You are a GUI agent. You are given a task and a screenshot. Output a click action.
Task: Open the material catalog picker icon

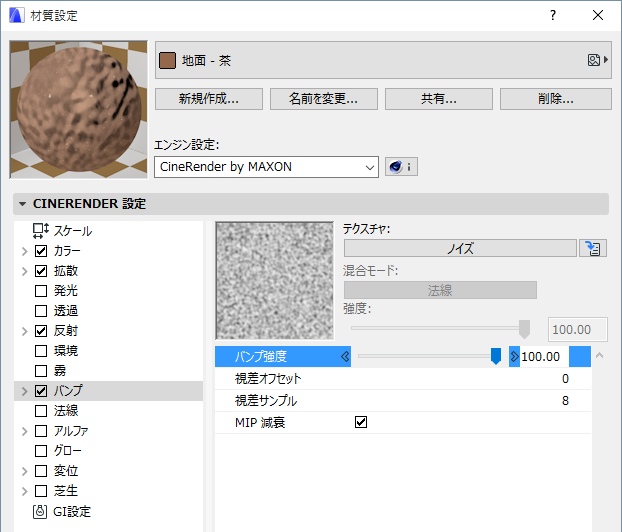click(x=598, y=60)
